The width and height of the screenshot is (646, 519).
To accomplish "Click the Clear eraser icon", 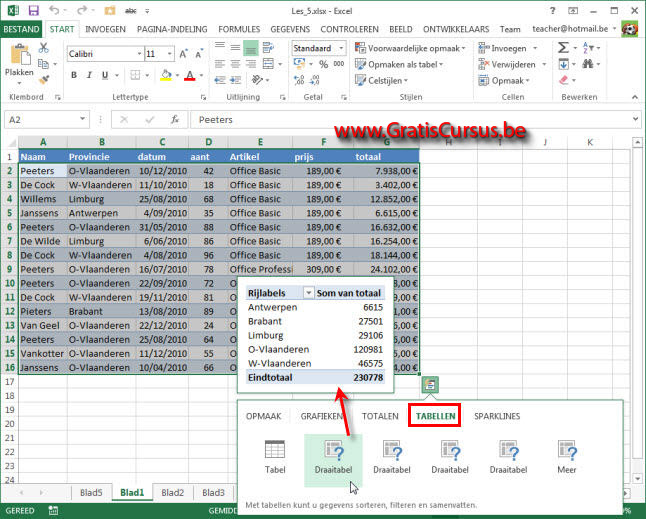I will pos(564,80).
